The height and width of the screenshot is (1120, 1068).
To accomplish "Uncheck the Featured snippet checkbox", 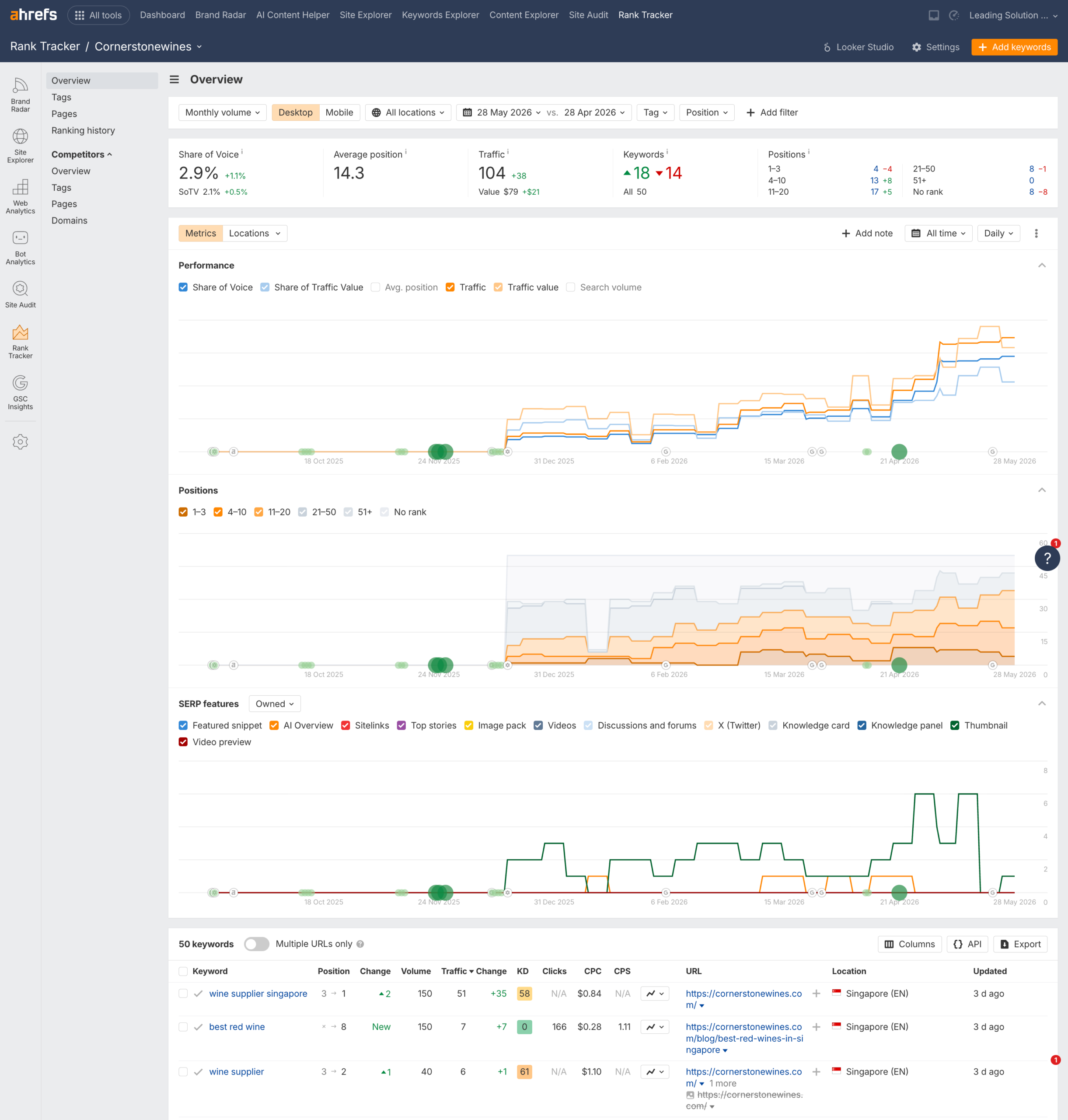I will [183, 725].
